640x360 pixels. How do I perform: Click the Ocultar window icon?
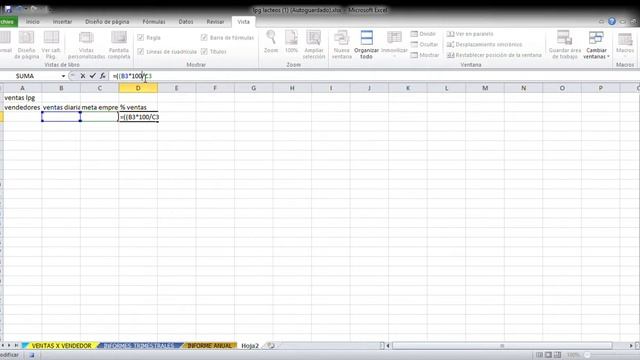[414, 44]
